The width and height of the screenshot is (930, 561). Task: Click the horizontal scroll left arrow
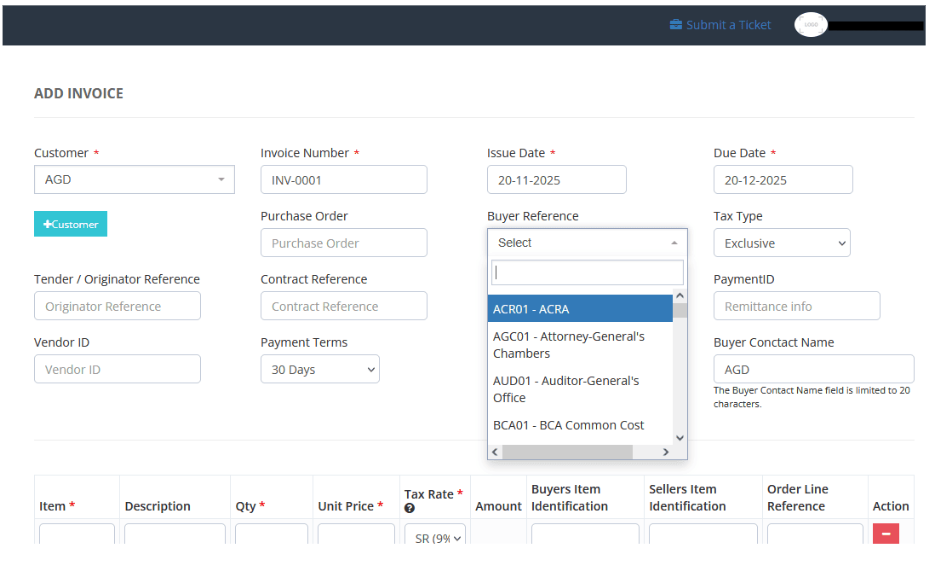[495, 452]
